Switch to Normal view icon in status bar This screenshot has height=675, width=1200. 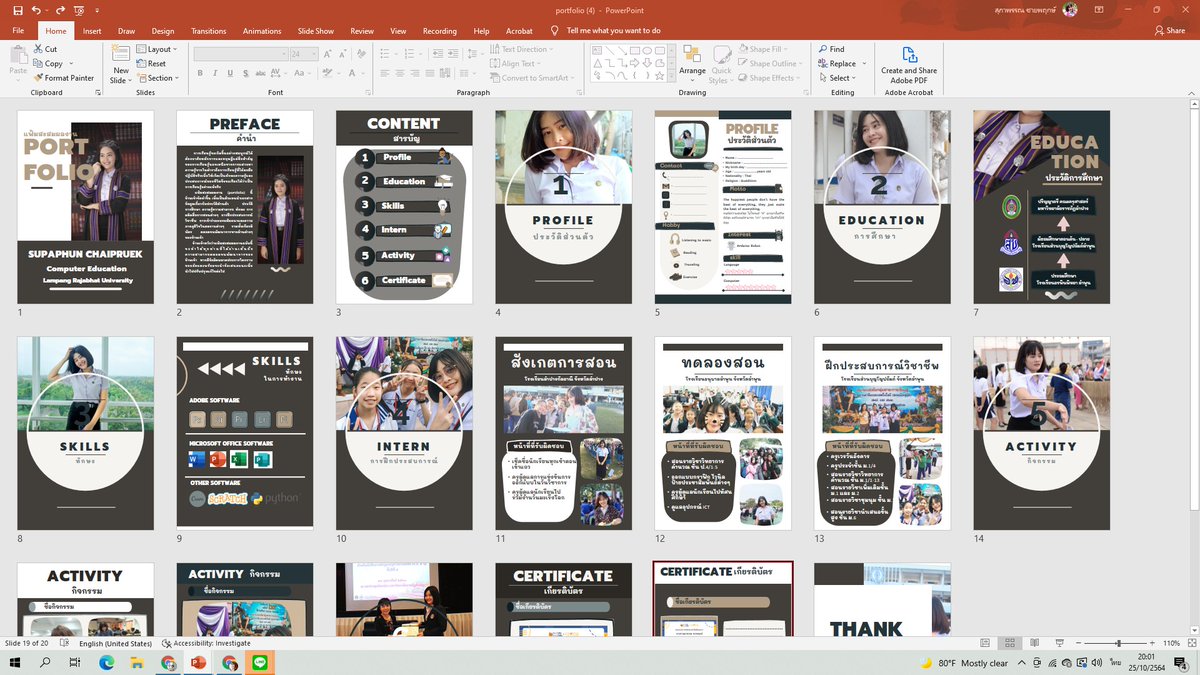(x=986, y=644)
